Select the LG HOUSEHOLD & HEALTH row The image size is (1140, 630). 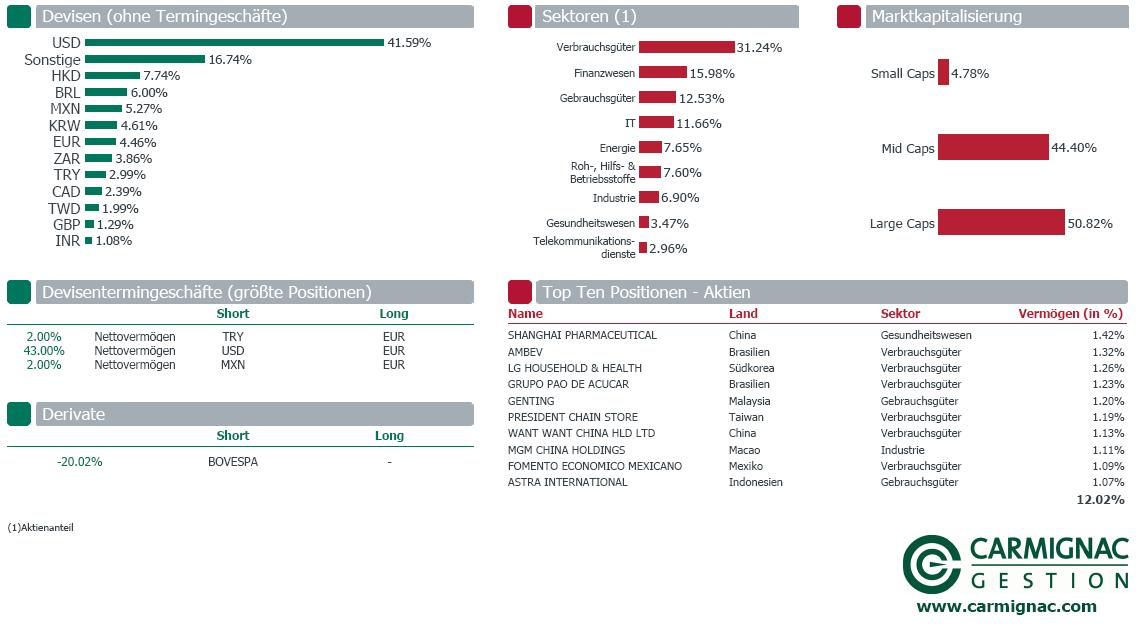[x=816, y=368]
